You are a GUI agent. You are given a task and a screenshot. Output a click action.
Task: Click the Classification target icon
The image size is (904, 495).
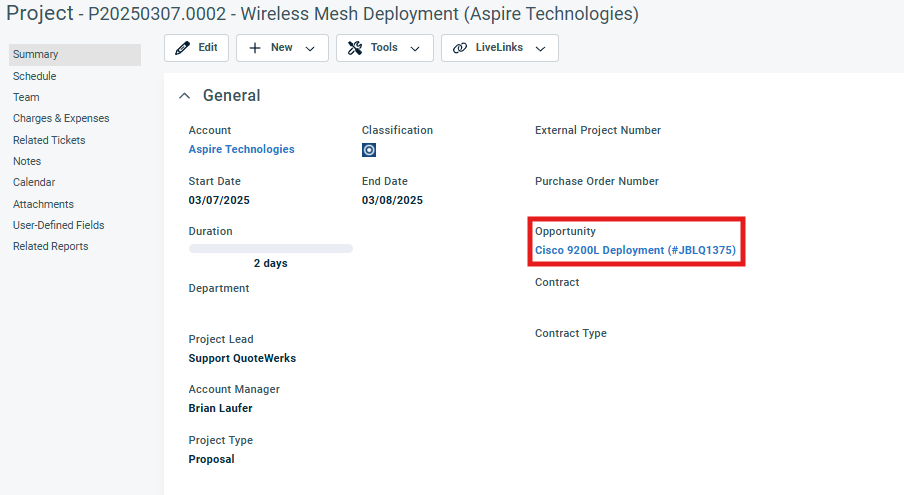point(369,151)
